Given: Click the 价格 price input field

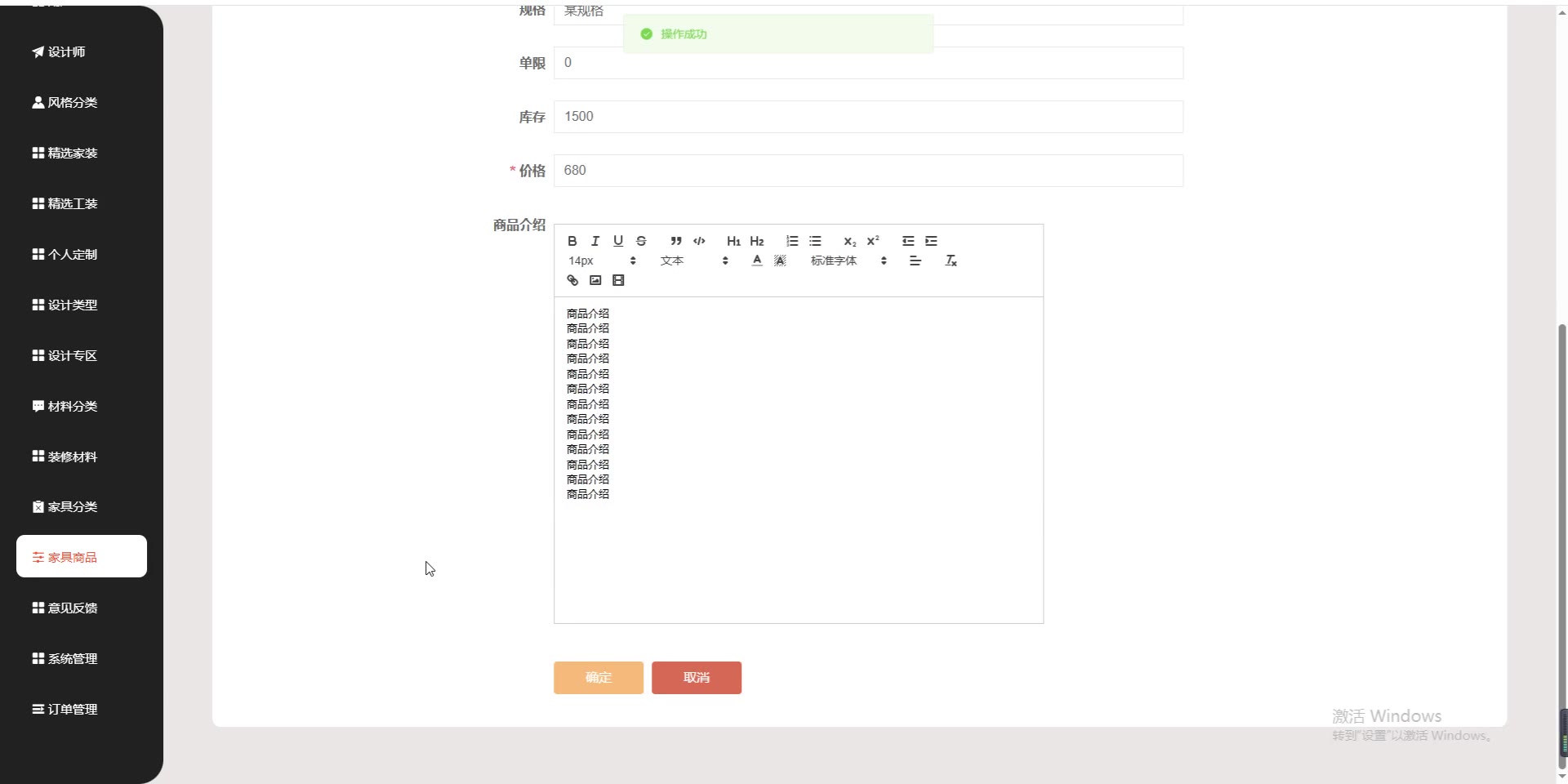Looking at the screenshot, I should click(866, 170).
